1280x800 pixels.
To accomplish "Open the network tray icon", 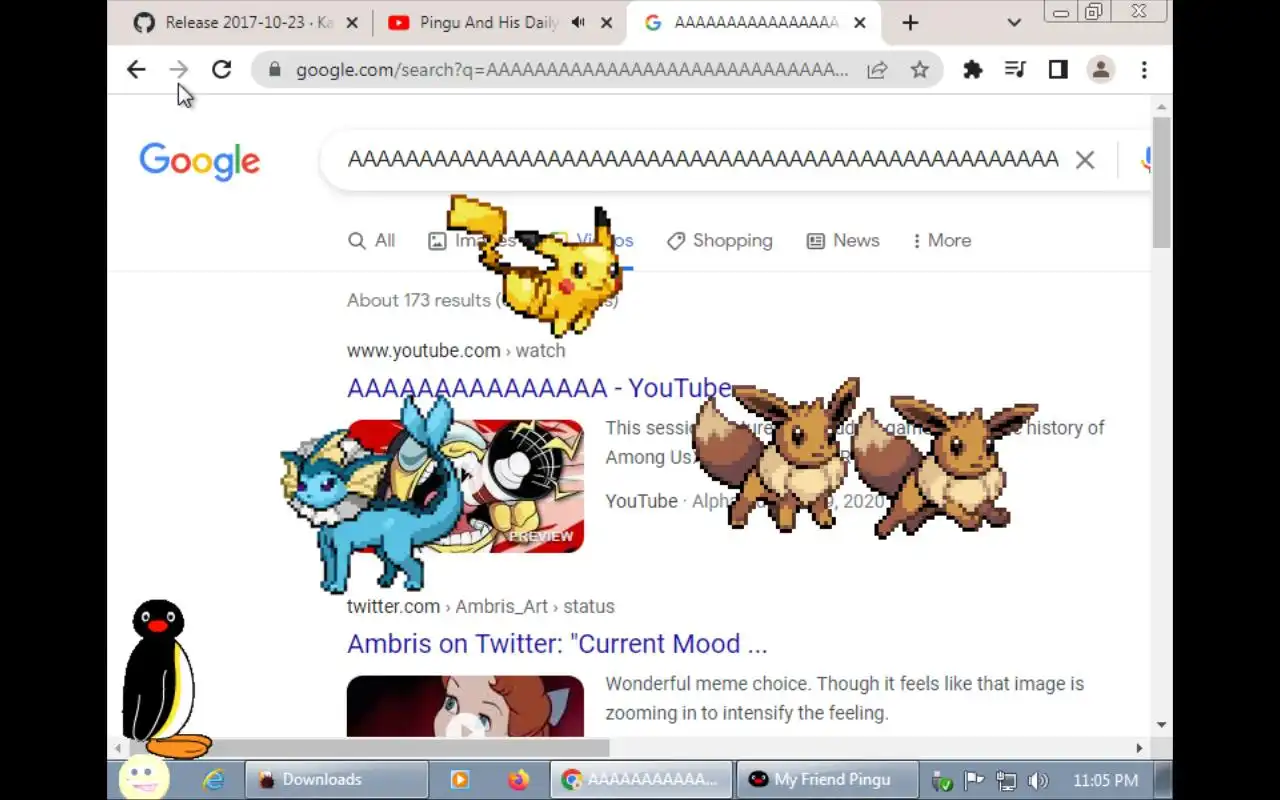I will pos(1006,781).
